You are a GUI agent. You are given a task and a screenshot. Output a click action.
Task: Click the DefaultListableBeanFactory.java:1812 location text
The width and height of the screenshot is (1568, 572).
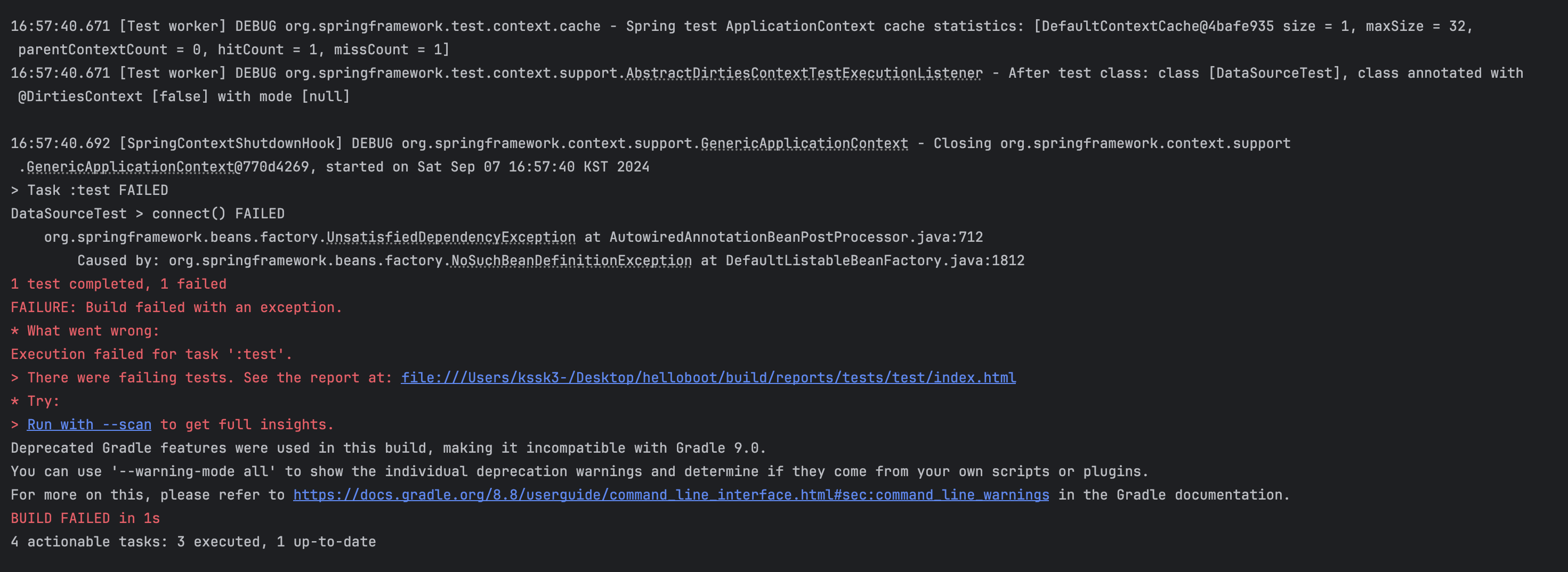tap(875, 260)
